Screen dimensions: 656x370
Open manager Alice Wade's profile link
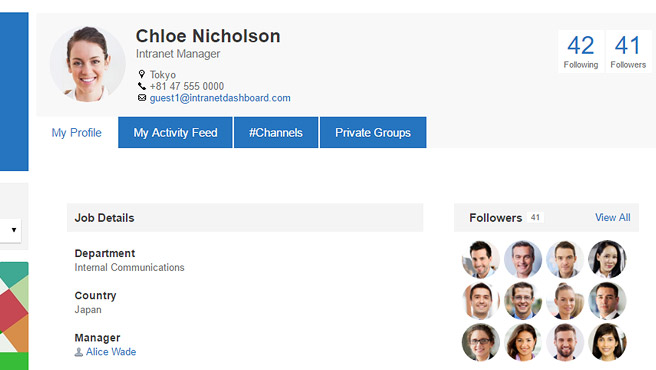point(111,352)
